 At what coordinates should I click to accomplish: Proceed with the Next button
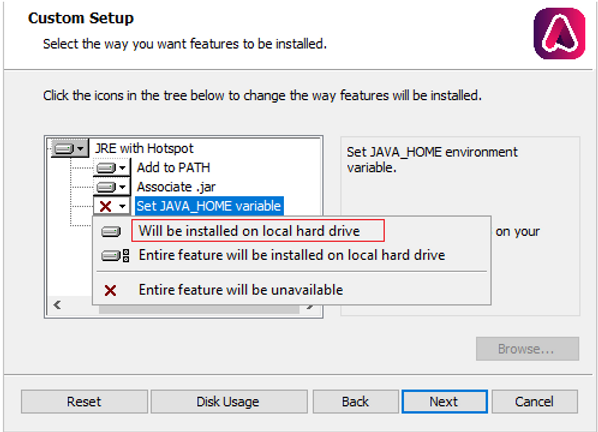[x=444, y=401]
